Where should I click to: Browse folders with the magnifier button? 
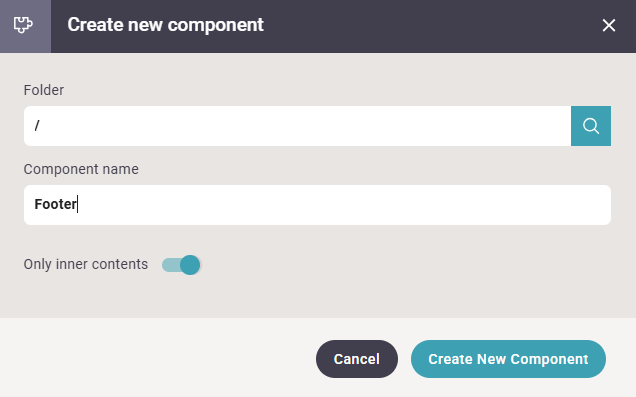click(x=591, y=126)
